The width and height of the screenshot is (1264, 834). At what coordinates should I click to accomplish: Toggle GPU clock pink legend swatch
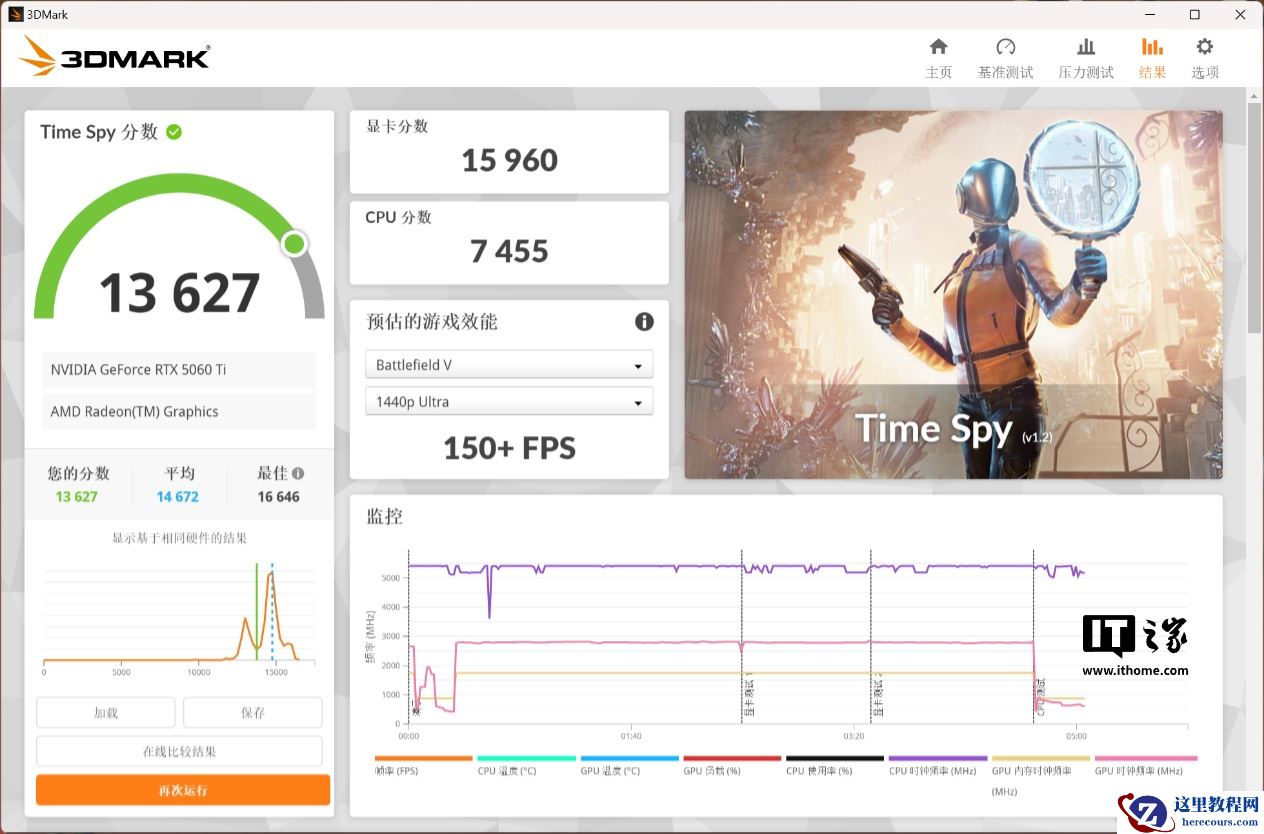[1146, 758]
